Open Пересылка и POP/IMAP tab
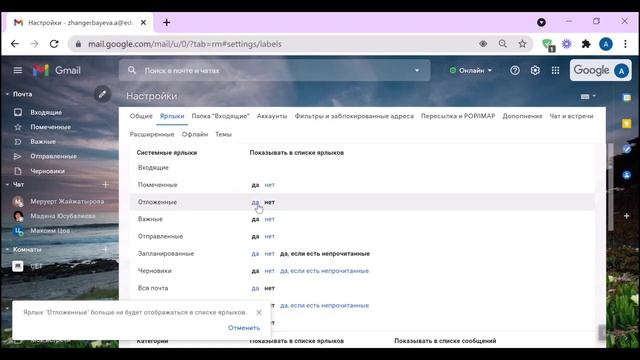The image size is (640, 360). (x=458, y=116)
